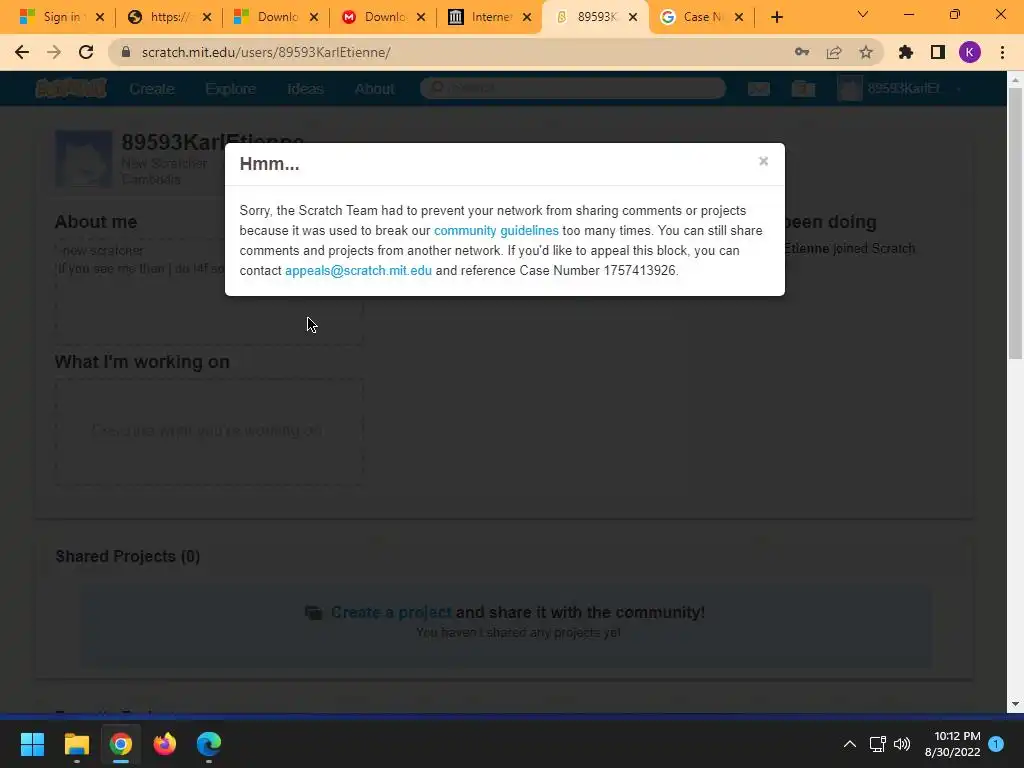1024x768 pixels.
Task: Open the network status tray icon
Action: coord(877,744)
